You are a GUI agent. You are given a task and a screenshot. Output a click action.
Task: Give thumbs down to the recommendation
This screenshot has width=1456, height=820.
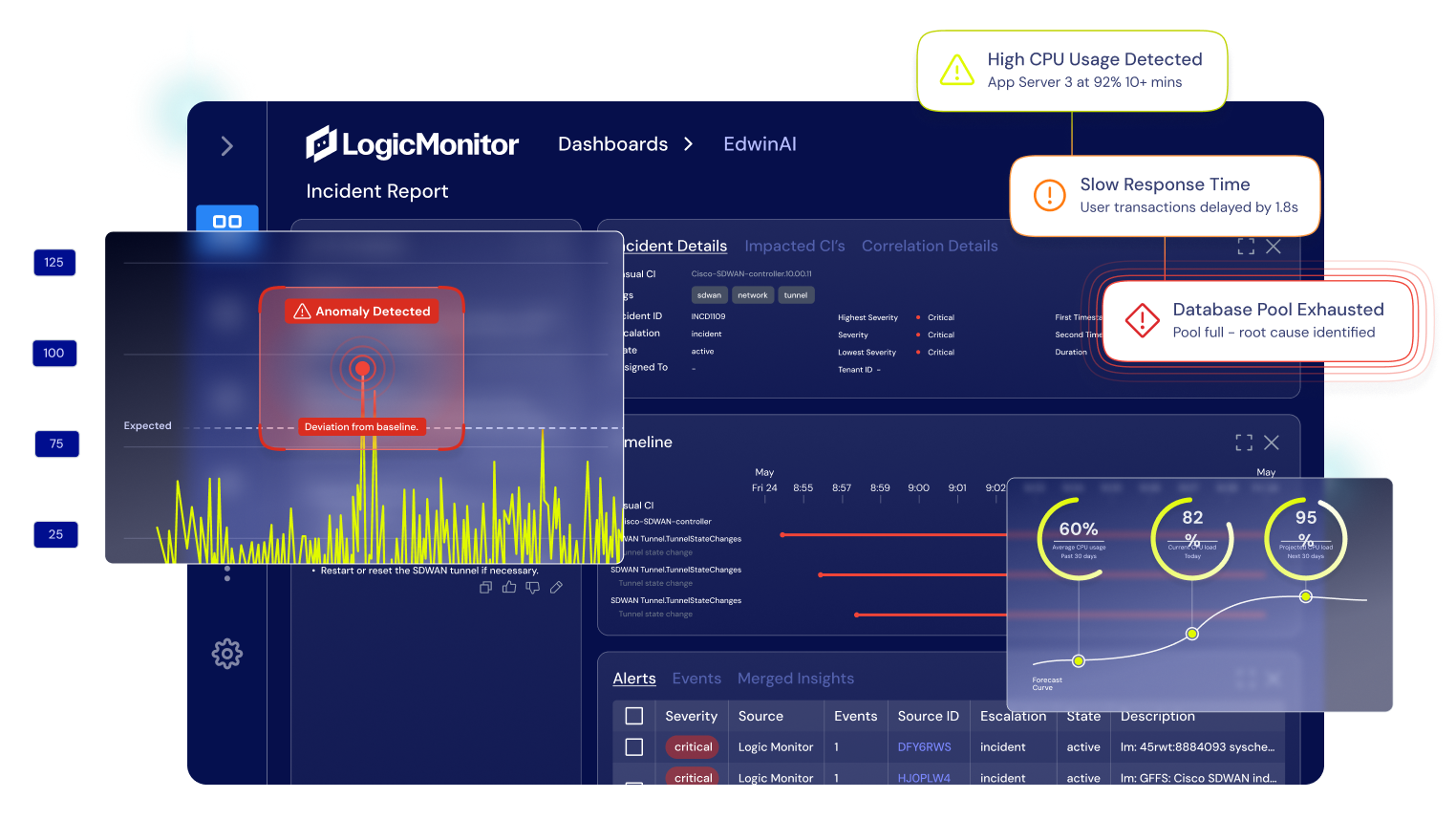tap(532, 588)
